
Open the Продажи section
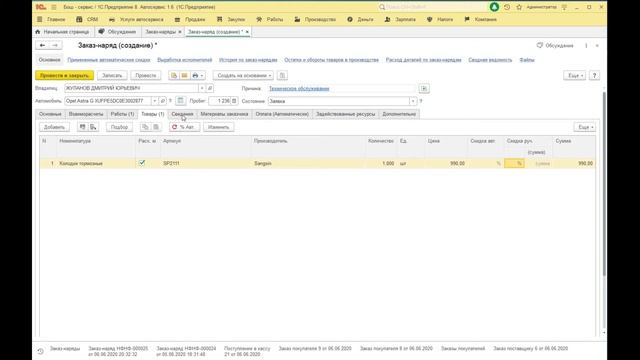[x=190, y=19]
